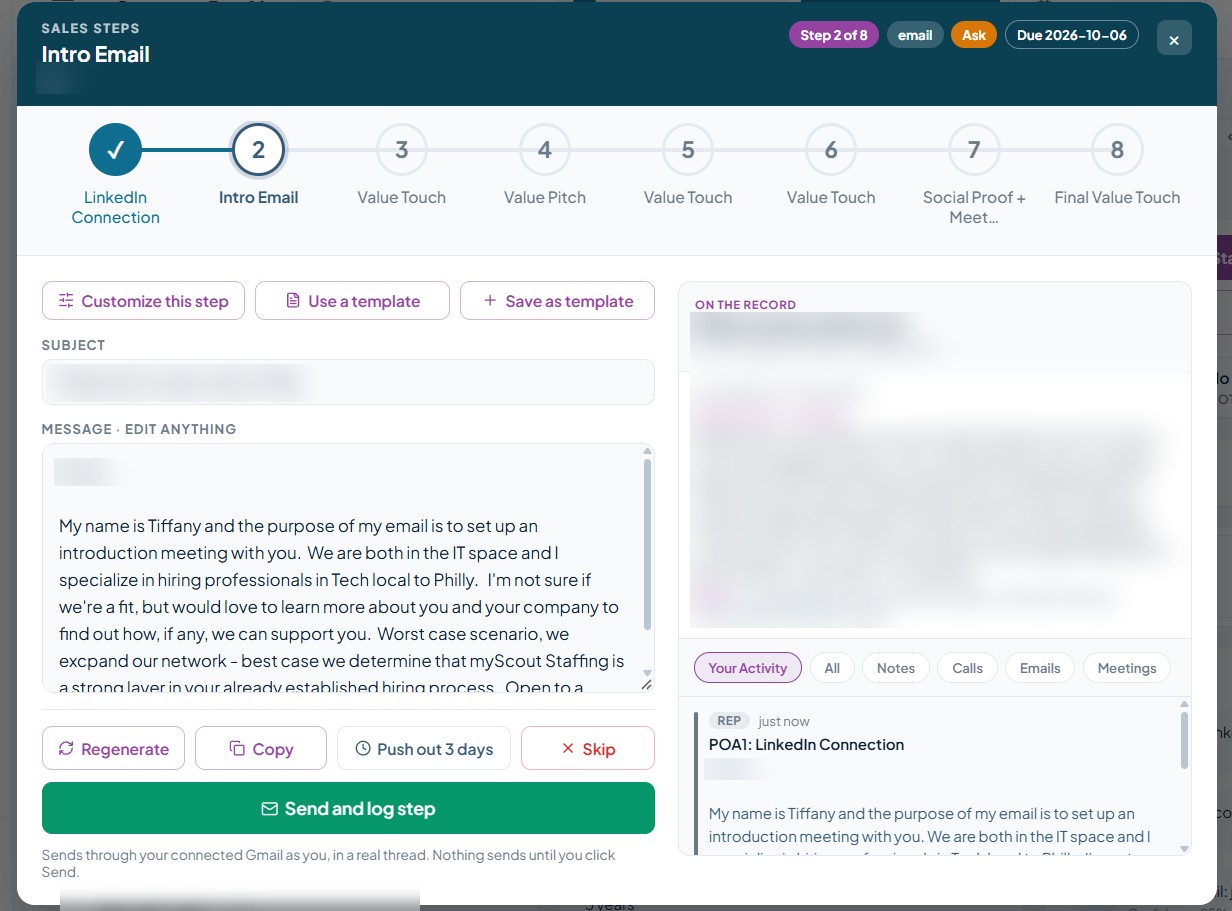
Task: Click the Value Pitch step label
Action: [x=545, y=197]
